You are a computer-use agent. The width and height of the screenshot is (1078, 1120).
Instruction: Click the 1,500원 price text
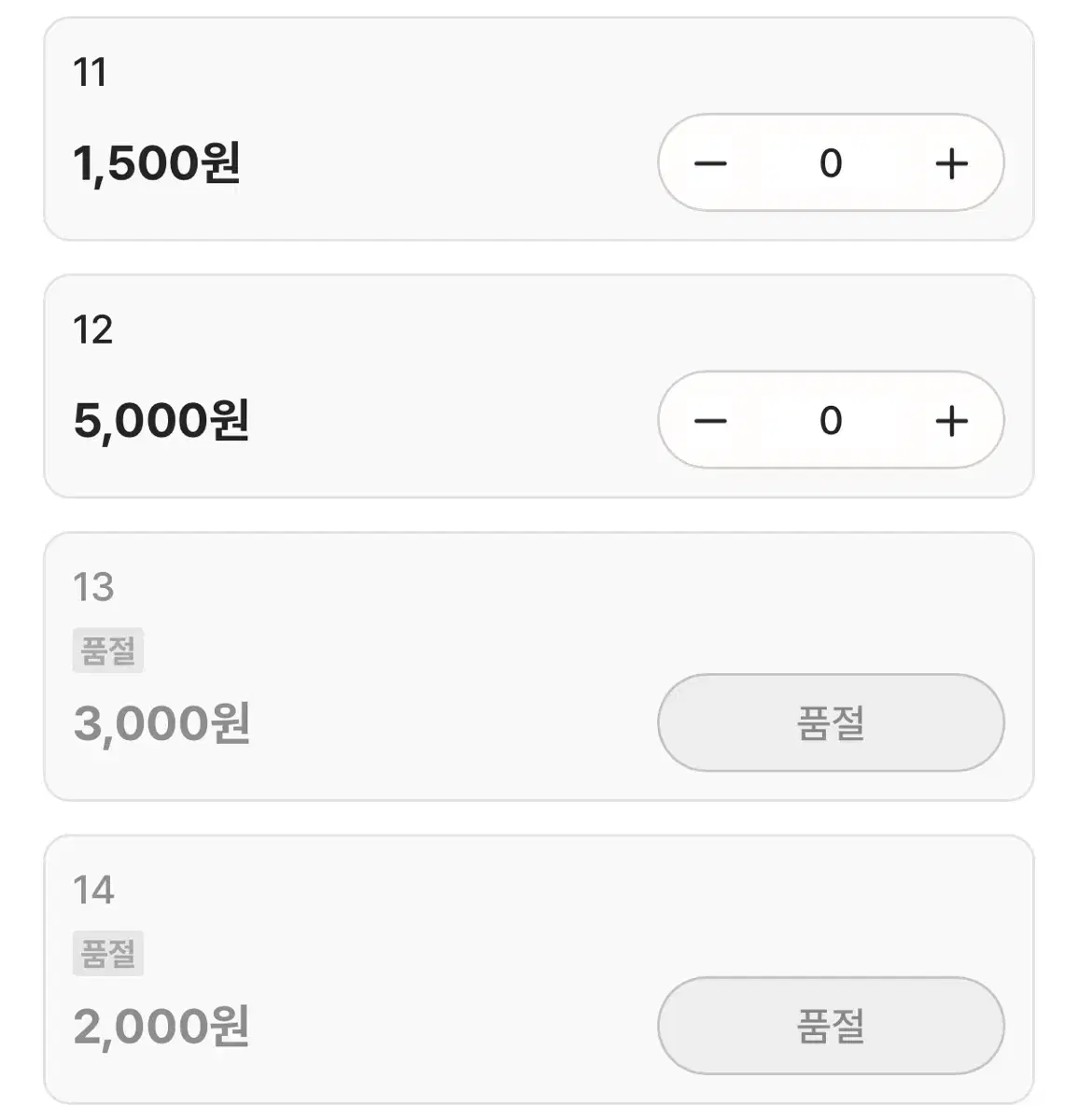click(x=157, y=163)
